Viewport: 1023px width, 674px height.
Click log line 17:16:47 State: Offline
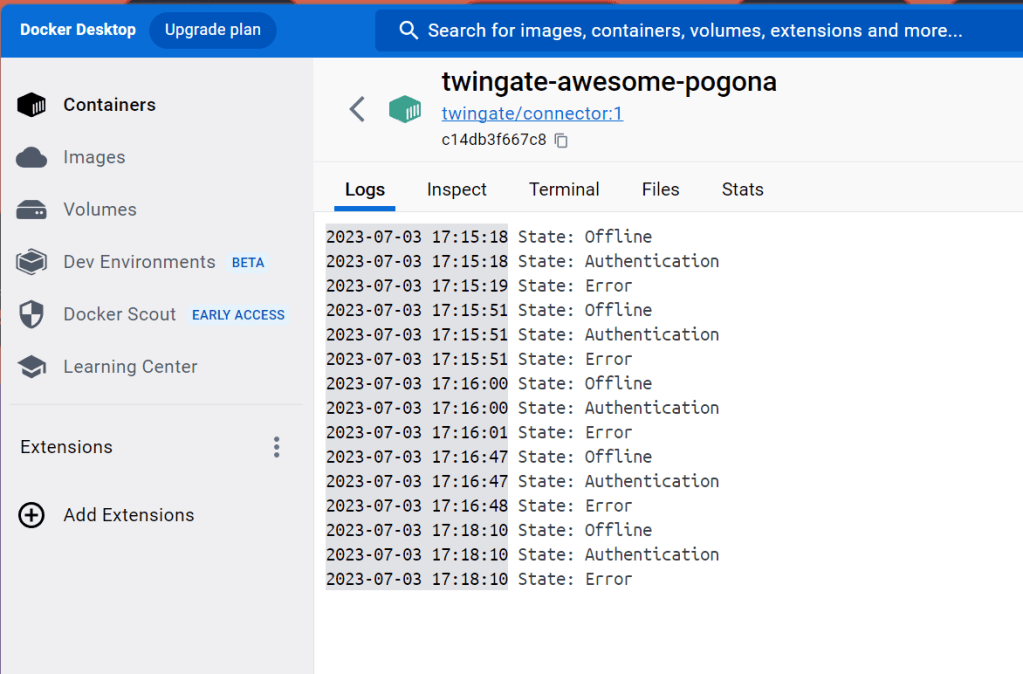pos(489,457)
